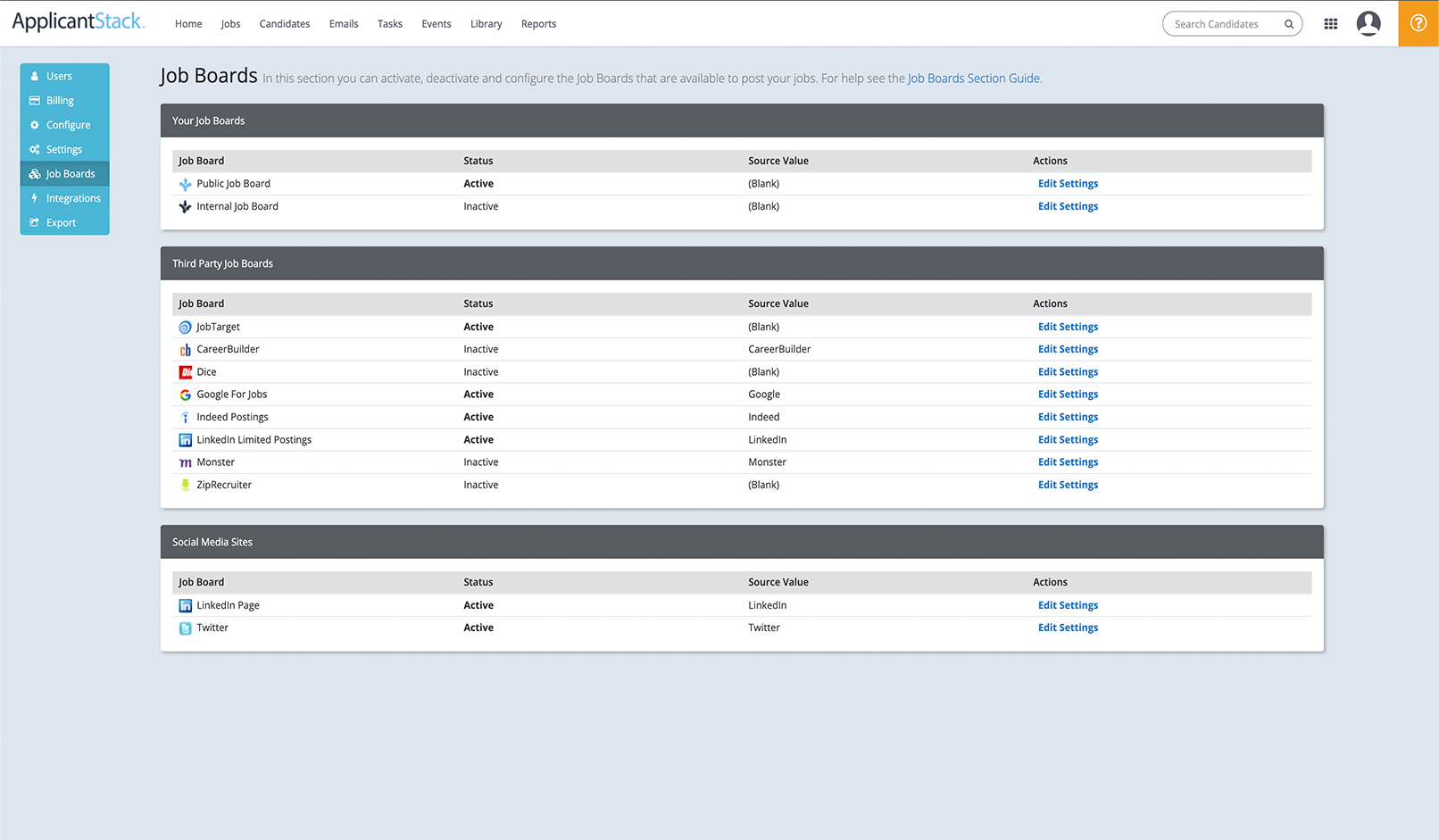Click the Monster row's 'Inactive' status
Viewport: 1439px width, 840px height.
pyautogui.click(x=481, y=462)
